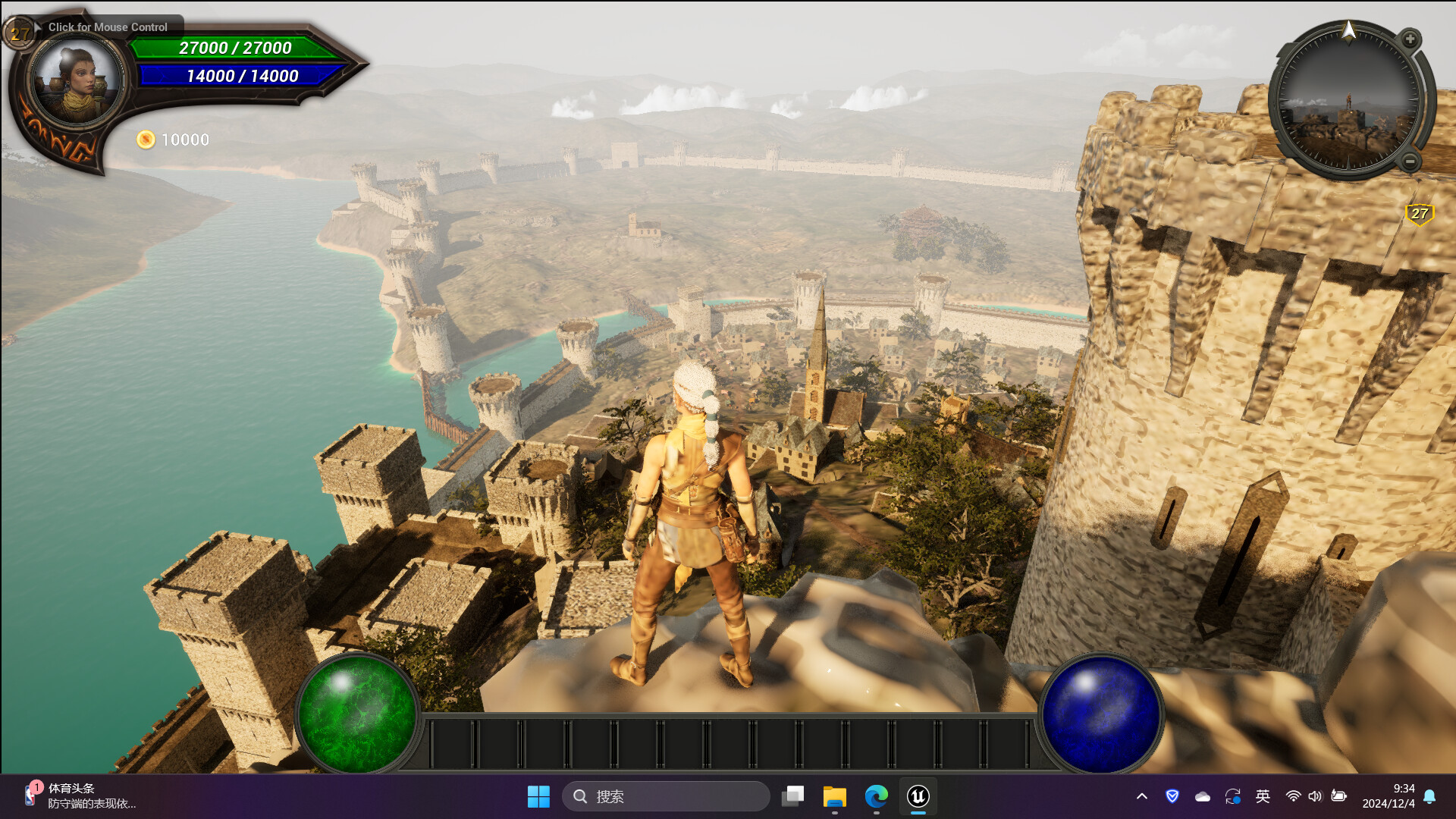Click the first empty hotbar slot
This screenshot has width=1456, height=819.
tap(453, 744)
